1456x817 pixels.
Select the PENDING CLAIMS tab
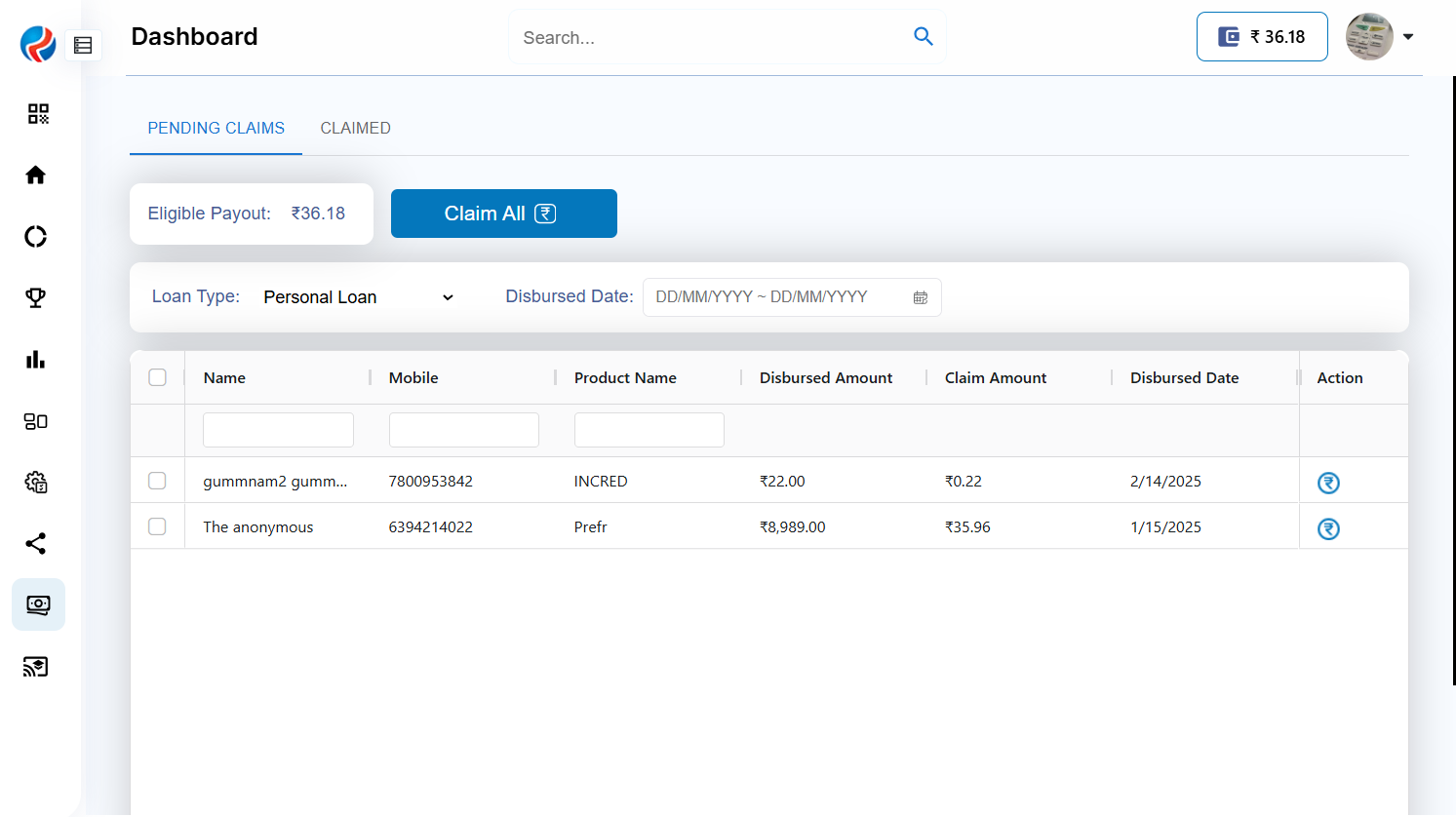click(216, 129)
